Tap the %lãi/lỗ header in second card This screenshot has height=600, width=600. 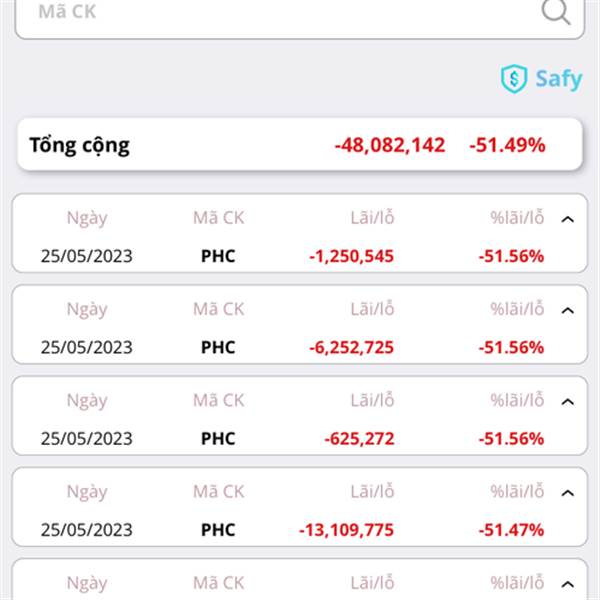(x=517, y=309)
